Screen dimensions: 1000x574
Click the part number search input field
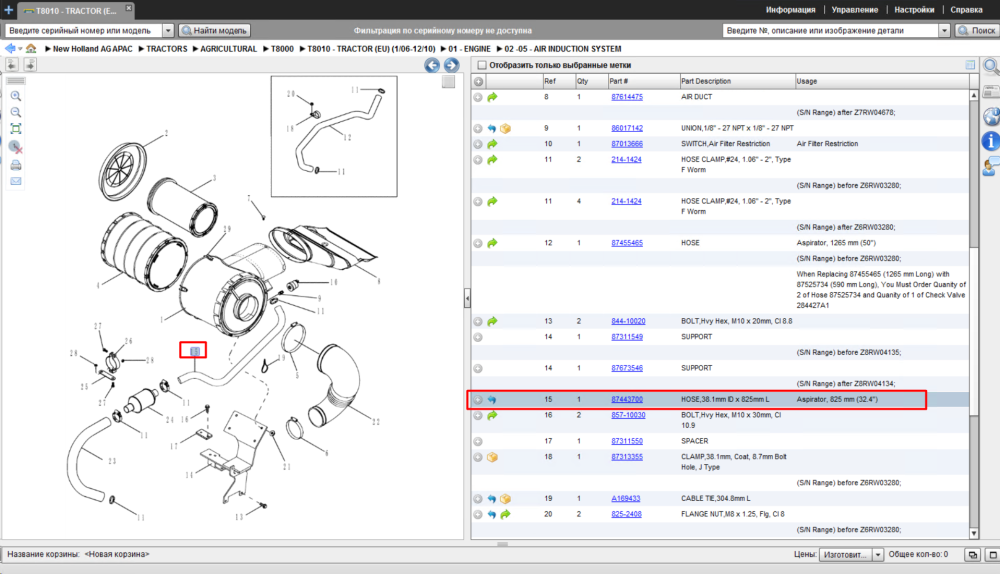830,31
